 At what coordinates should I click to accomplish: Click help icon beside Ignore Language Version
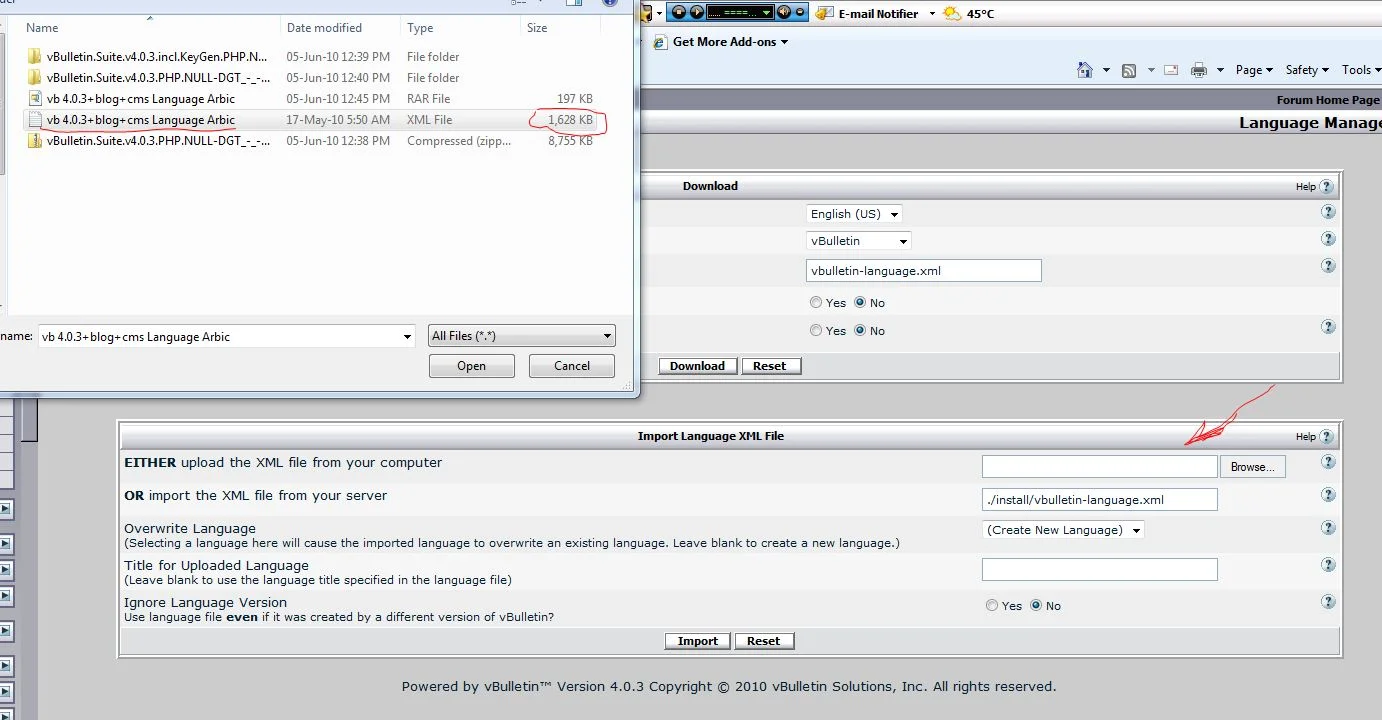coord(1328,602)
